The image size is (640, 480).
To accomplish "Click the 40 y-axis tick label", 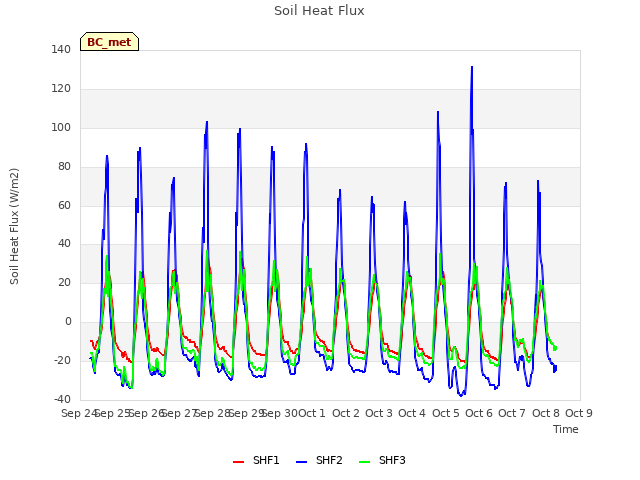I will click(64, 244).
